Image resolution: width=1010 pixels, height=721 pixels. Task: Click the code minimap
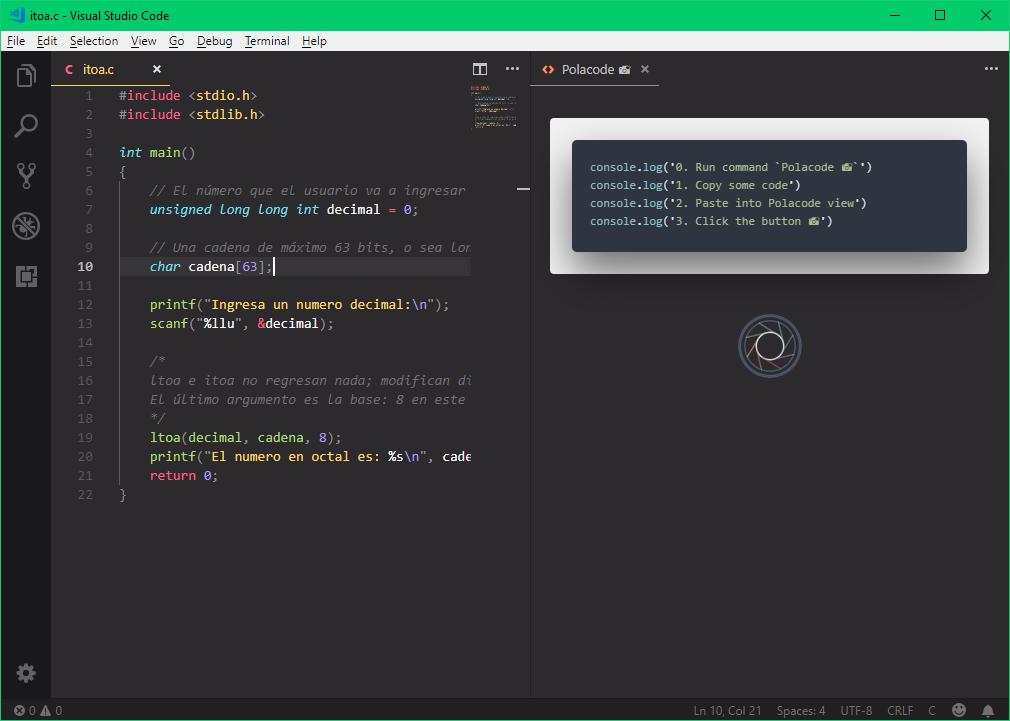point(493,106)
